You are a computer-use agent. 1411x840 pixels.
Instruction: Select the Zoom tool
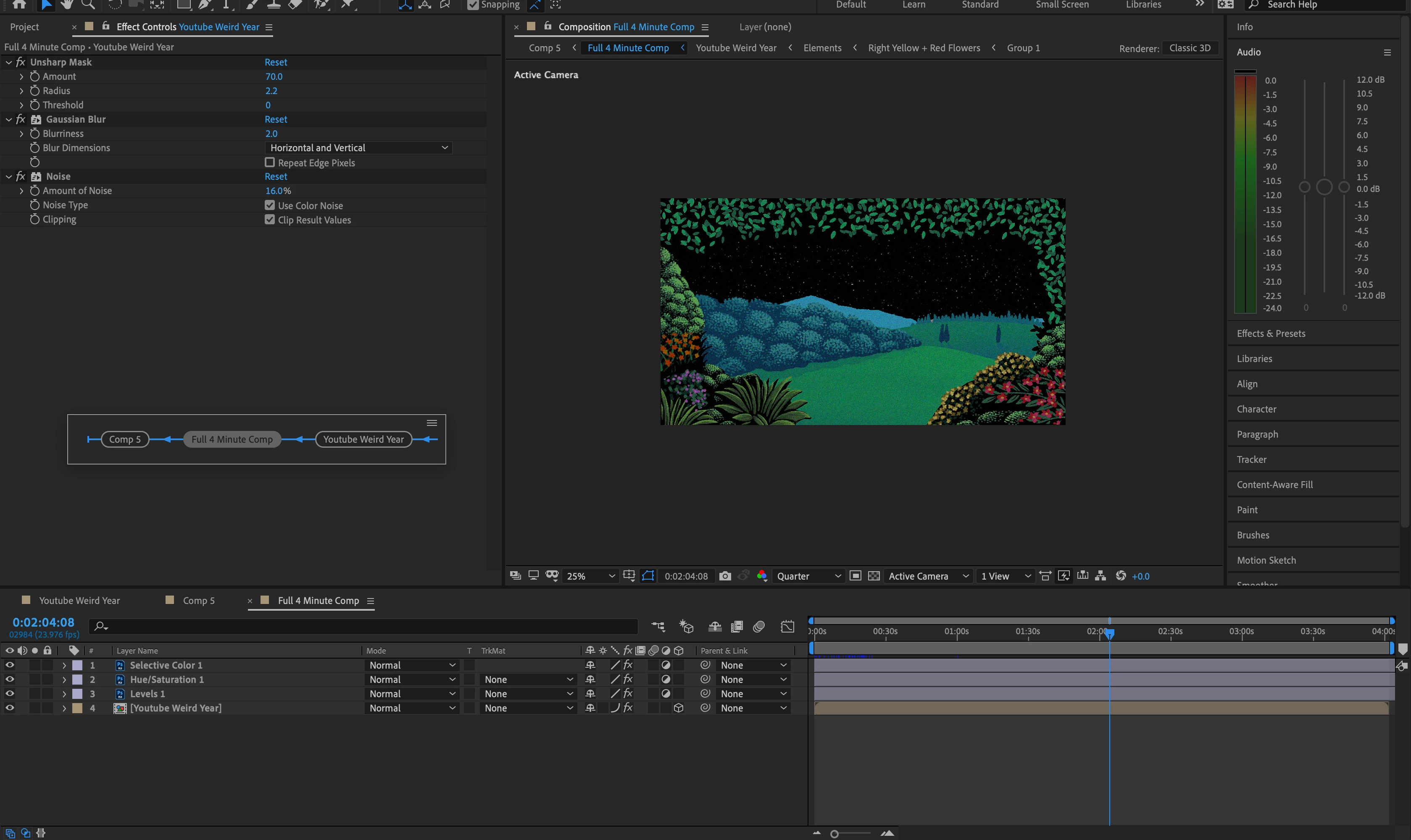[x=88, y=5]
